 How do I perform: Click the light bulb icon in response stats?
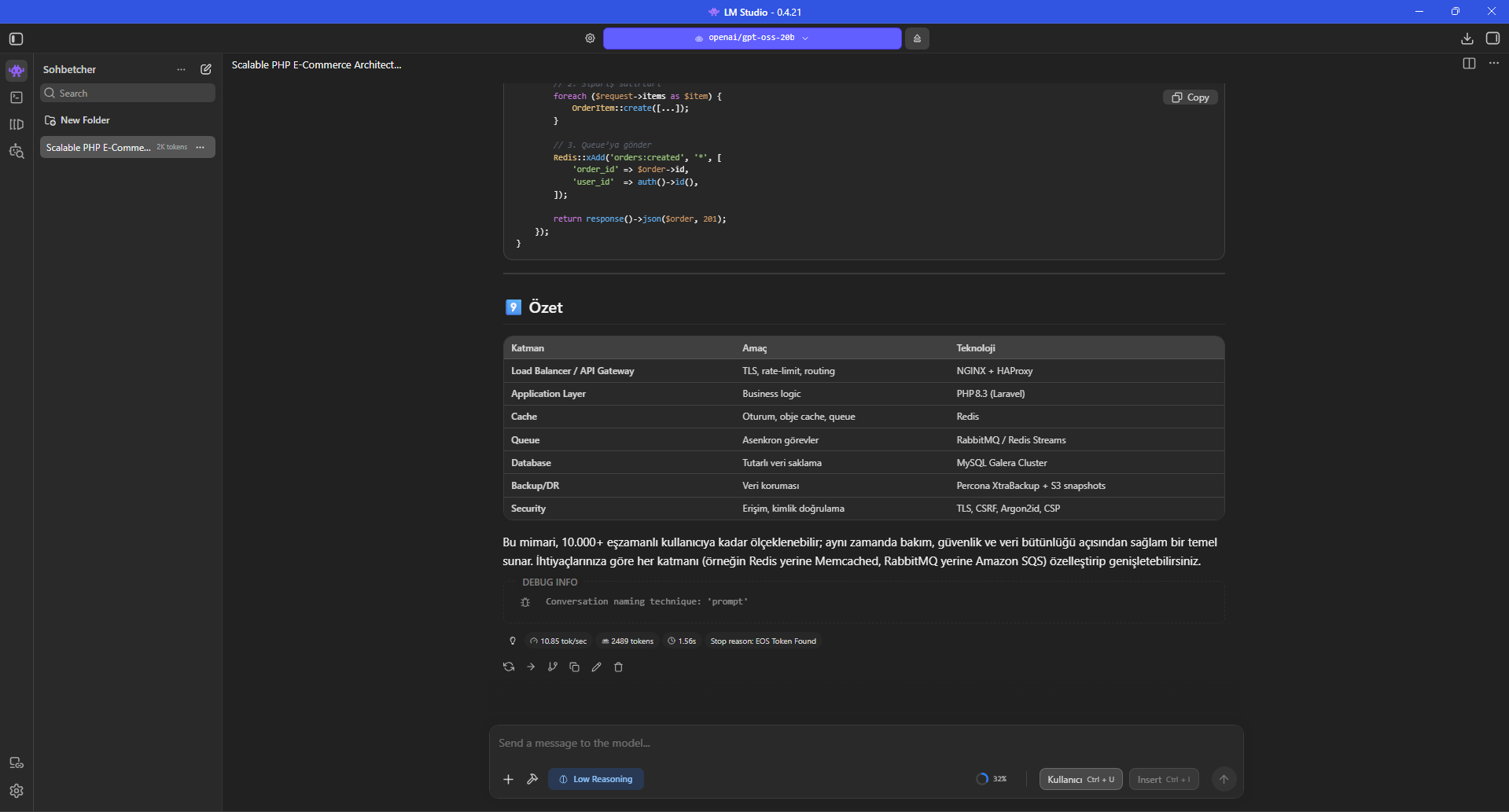pos(513,641)
